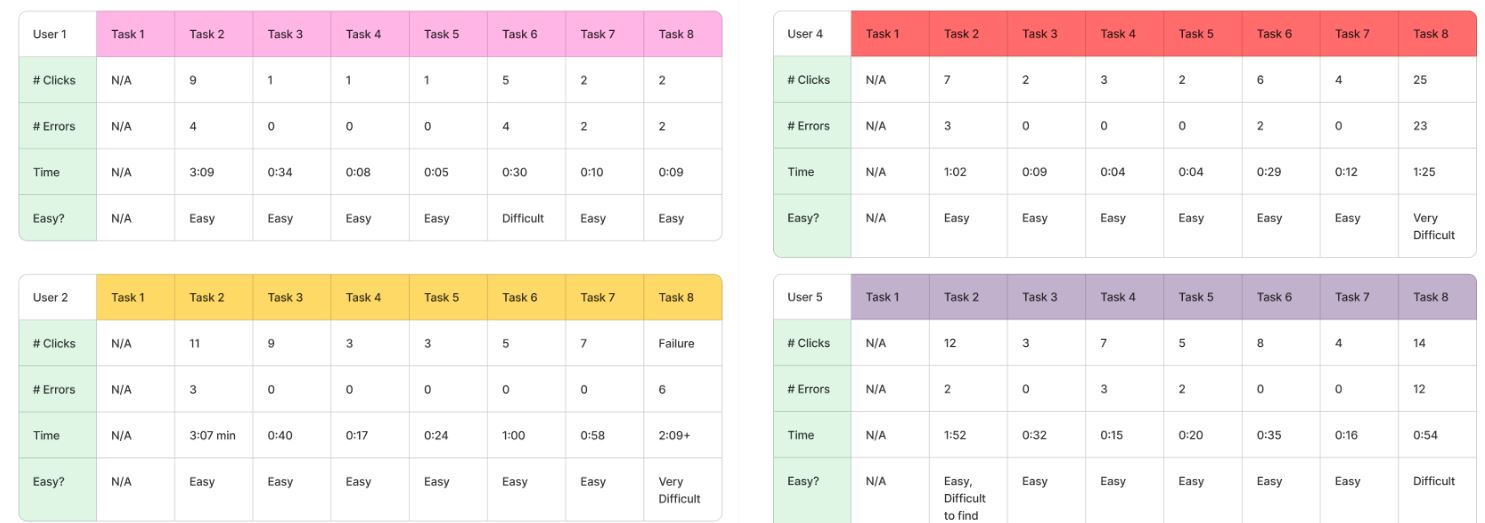
Task: Click '# Errors' row label in User 2 table
Action: click(x=54, y=389)
